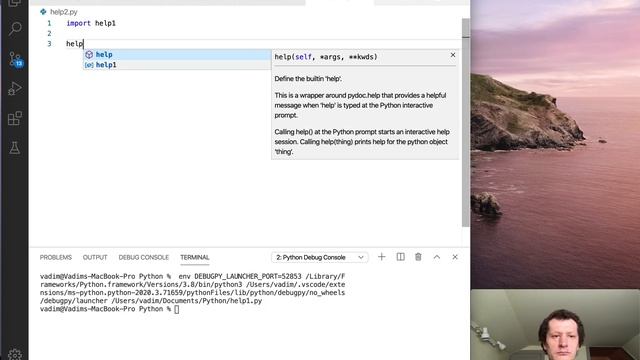Open the Search view in activity bar
This screenshot has width=640, height=360.
coord(15,29)
